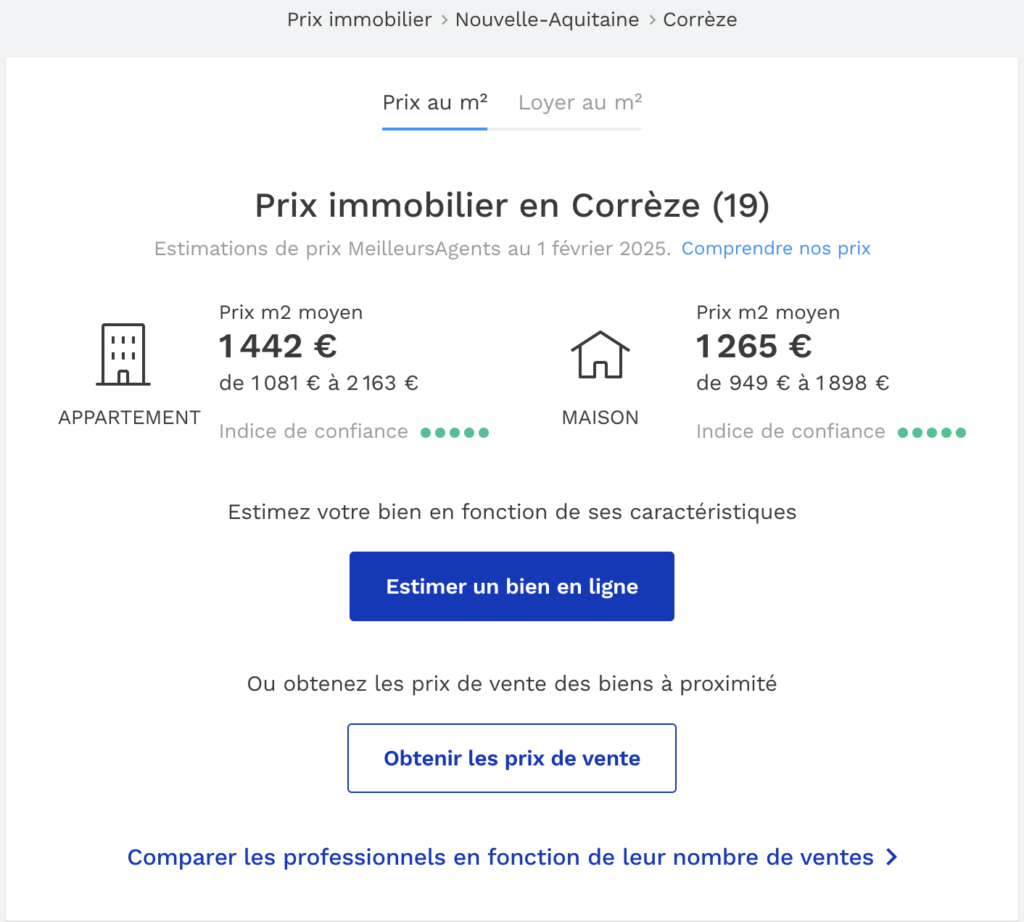Switch to the Loyer au m² tab

[x=580, y=102]
